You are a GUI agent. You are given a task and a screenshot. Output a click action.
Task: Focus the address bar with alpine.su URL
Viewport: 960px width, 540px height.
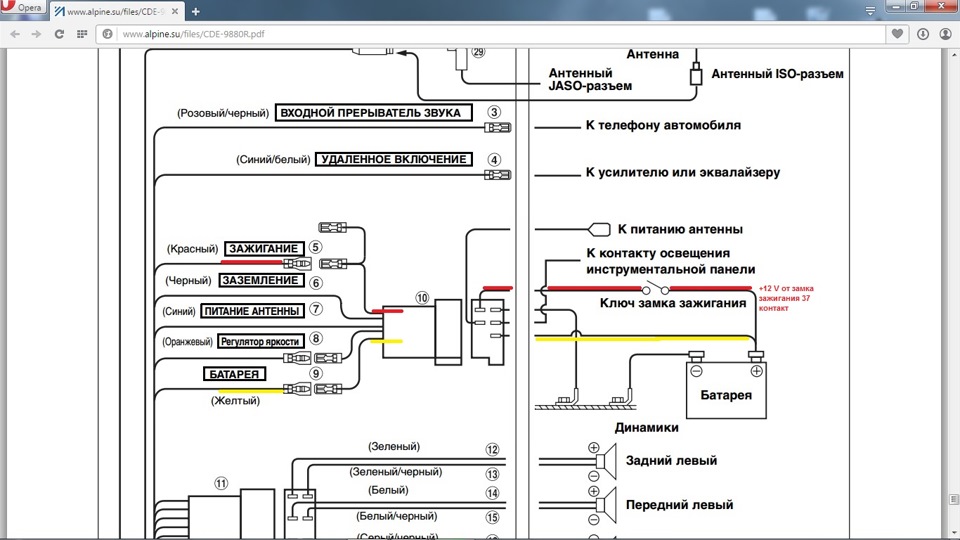click(x=490, y=34)
